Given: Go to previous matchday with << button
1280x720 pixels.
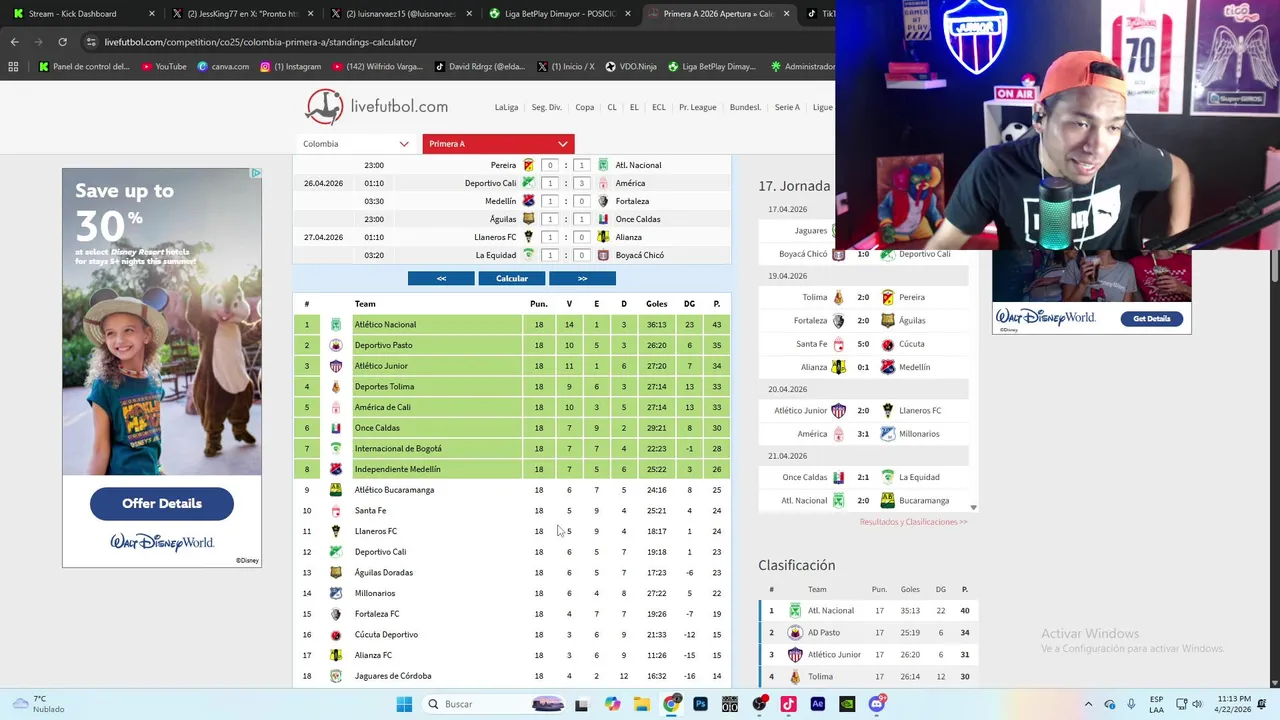Looking at the screenshot, I should [x=441, y=278].
